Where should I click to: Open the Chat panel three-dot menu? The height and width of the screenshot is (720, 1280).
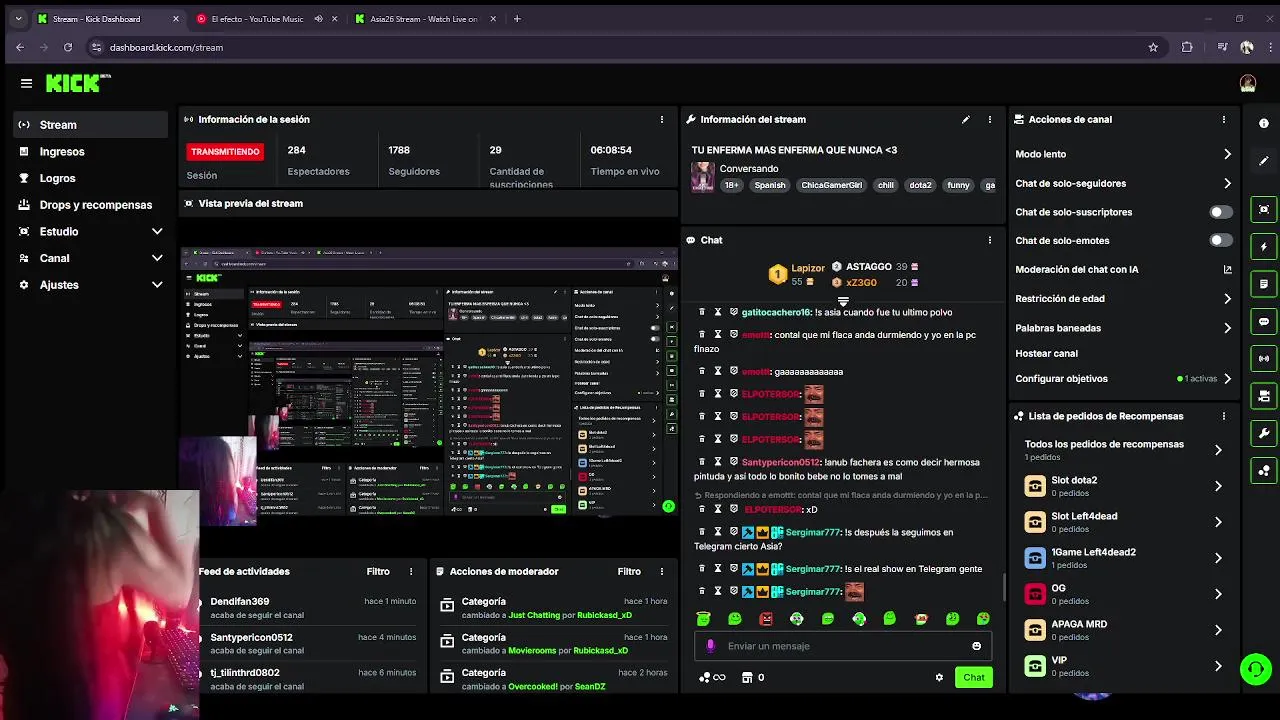pos(990,240)
